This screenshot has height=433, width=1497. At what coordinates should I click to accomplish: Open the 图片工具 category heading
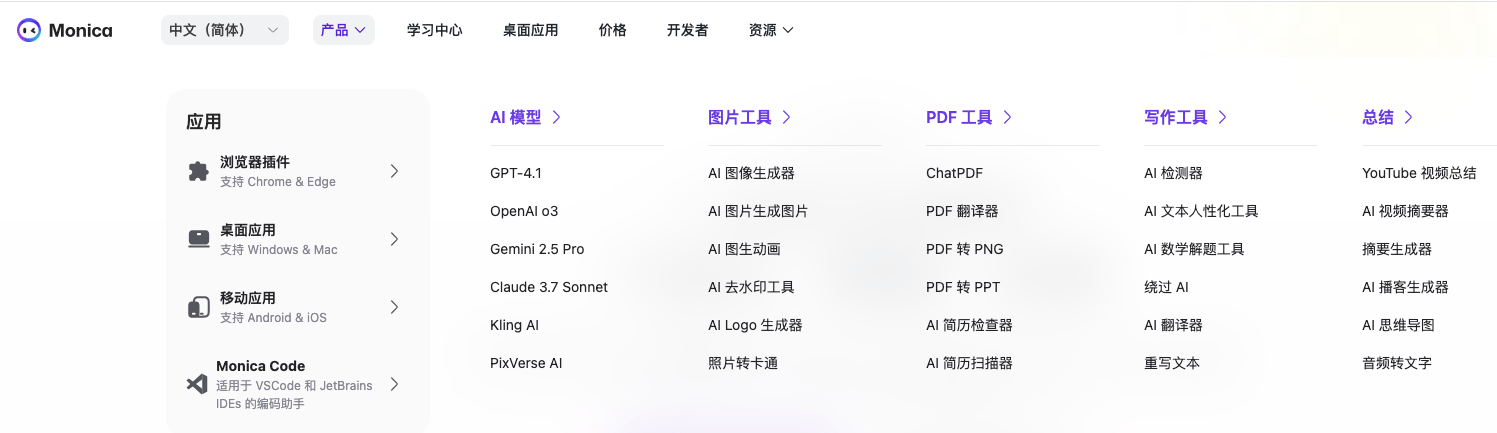pos(750,117)
